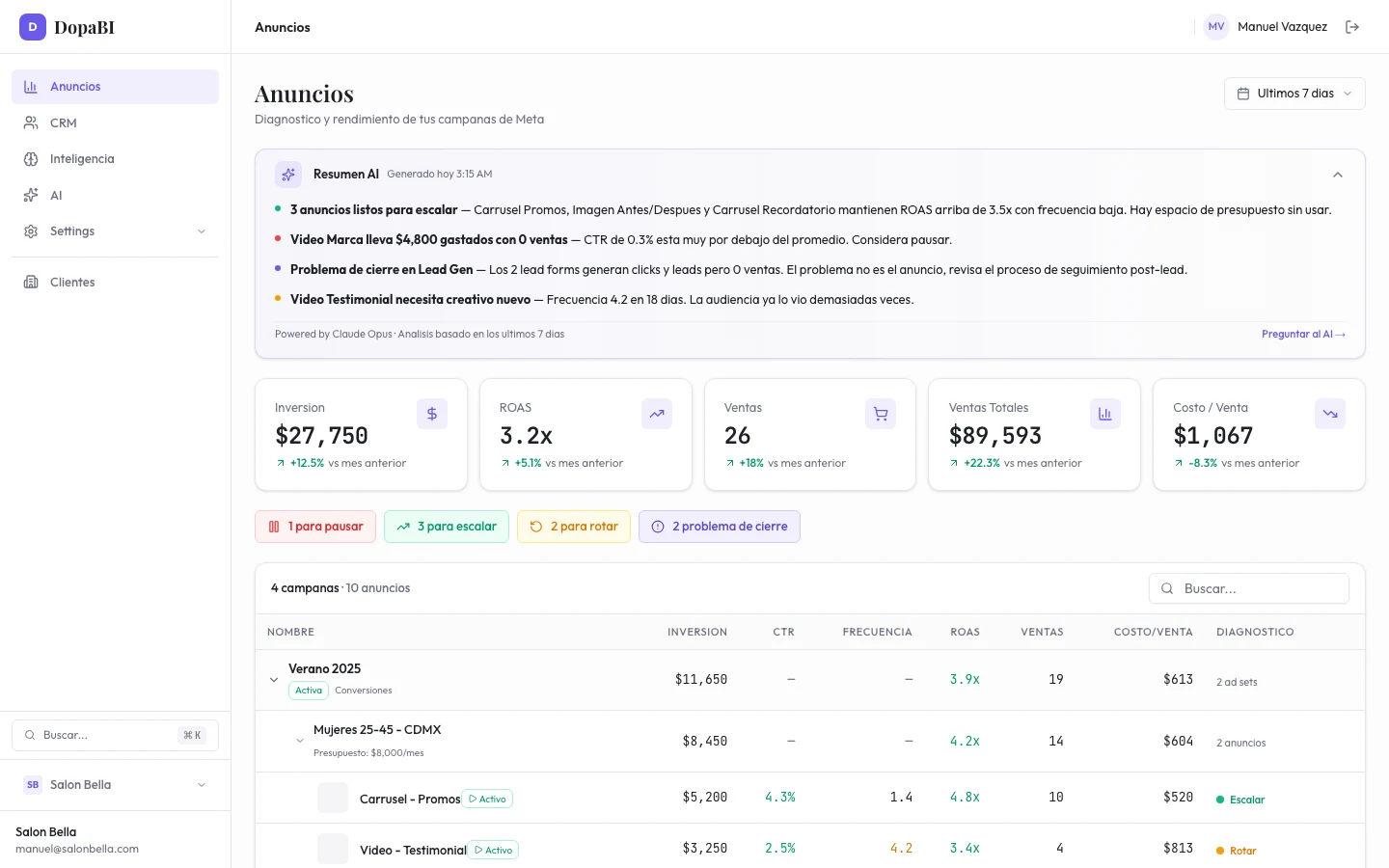Click the Activo badge on Video - Testimonial
The height and width of the screenshot is (868, 1389).
[x=493, y=850]
